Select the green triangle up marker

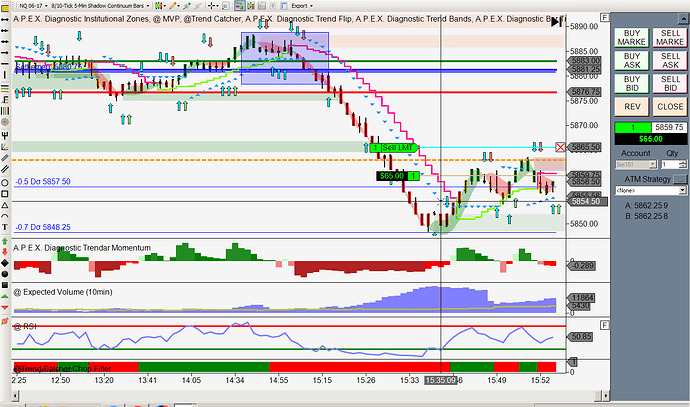point(5,296)
